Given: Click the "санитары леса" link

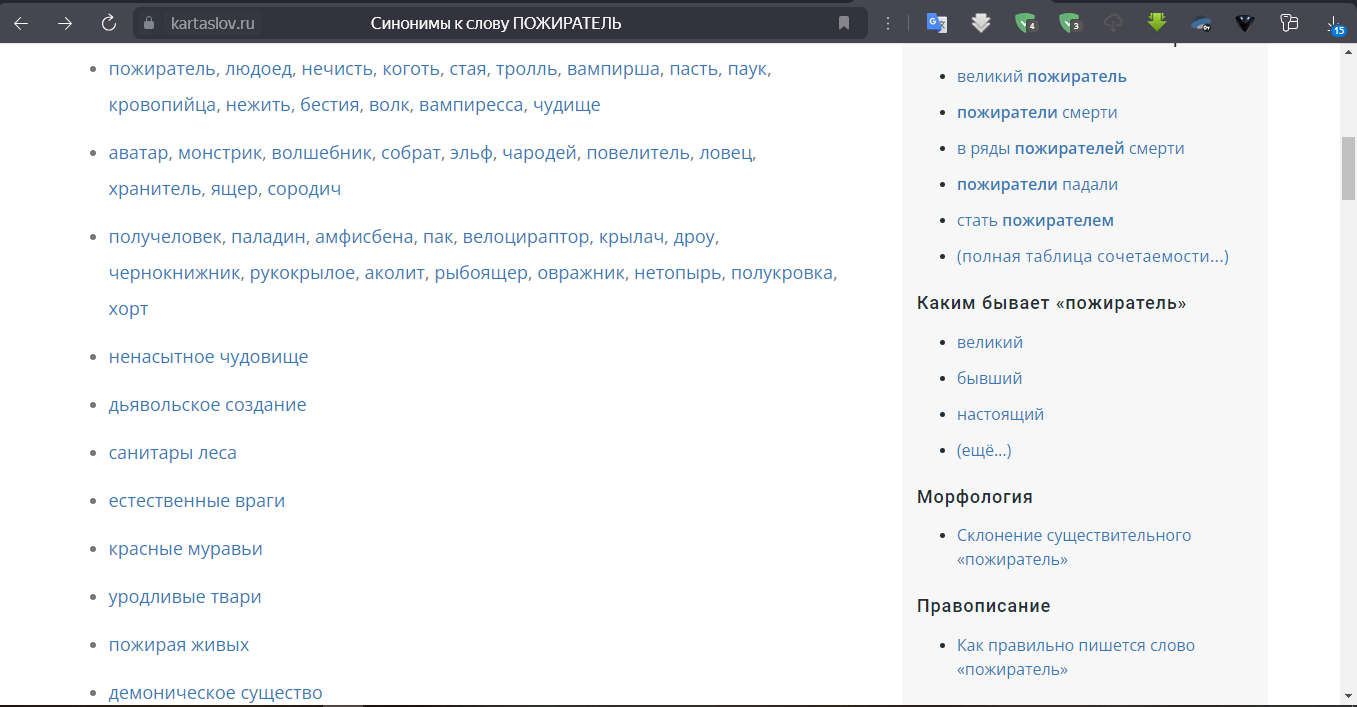Looking at the screenshot, I should [172, 453].
